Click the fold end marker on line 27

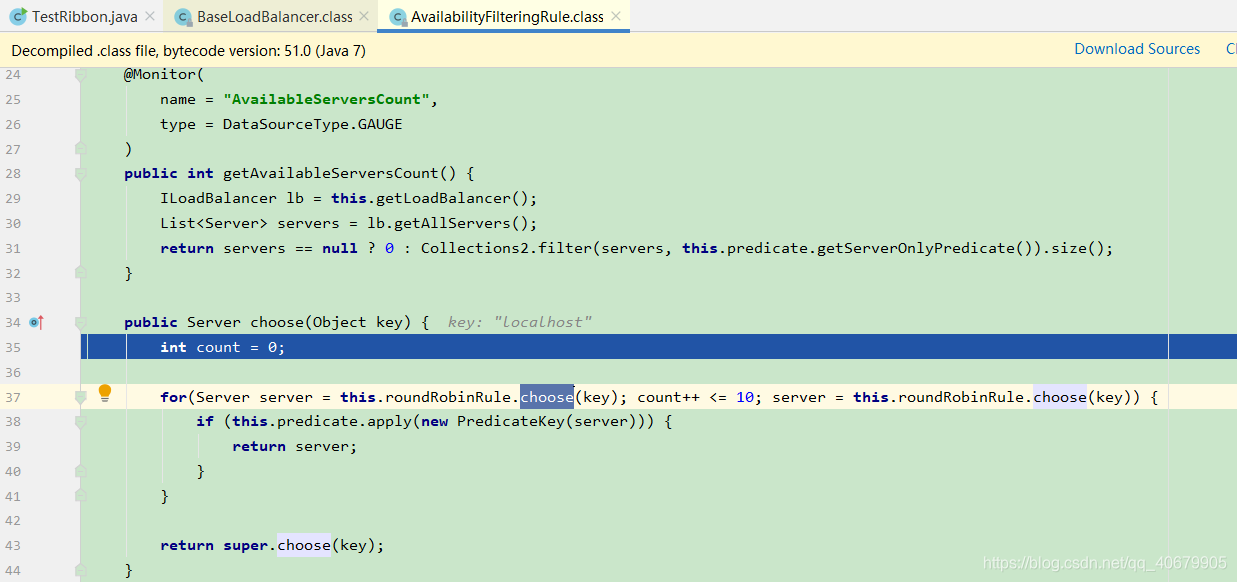tap(81, 149)
